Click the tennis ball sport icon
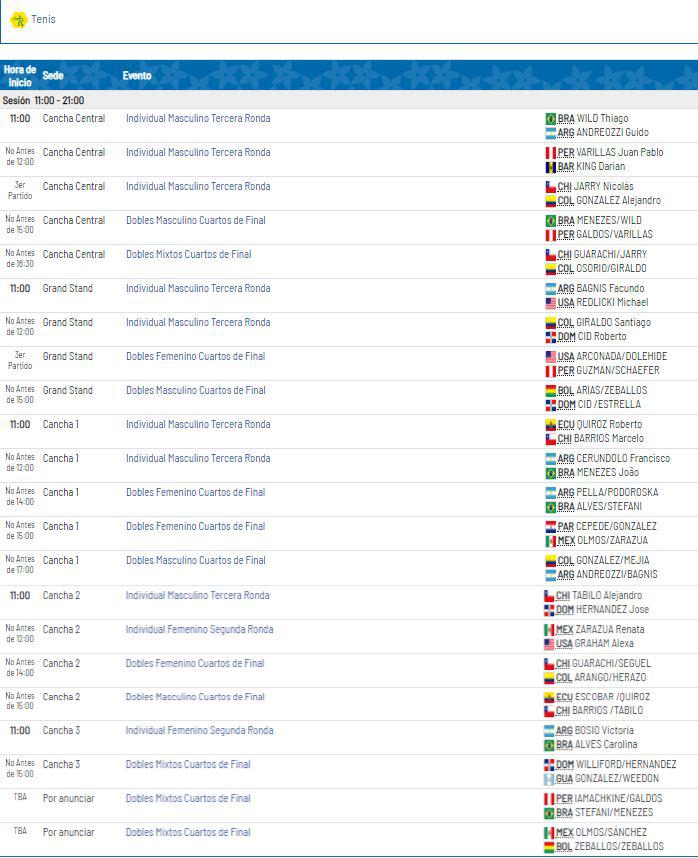 pos(19,18)
